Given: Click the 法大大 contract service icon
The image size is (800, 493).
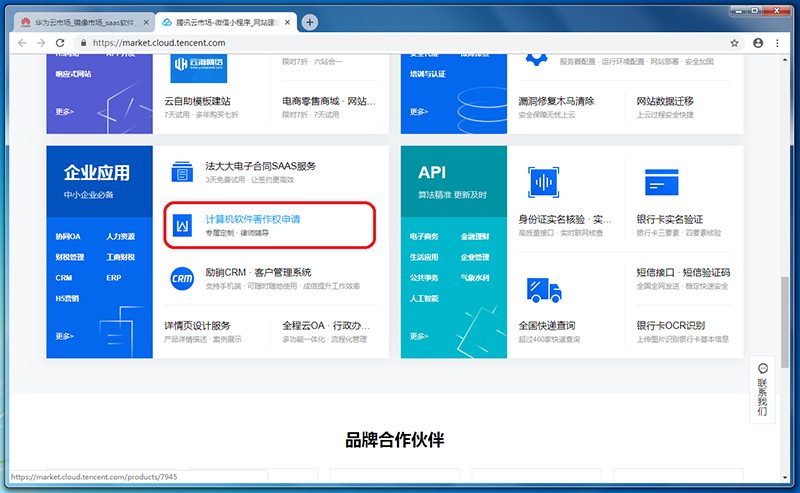Looking at the screenshot, I should (182, 172).
